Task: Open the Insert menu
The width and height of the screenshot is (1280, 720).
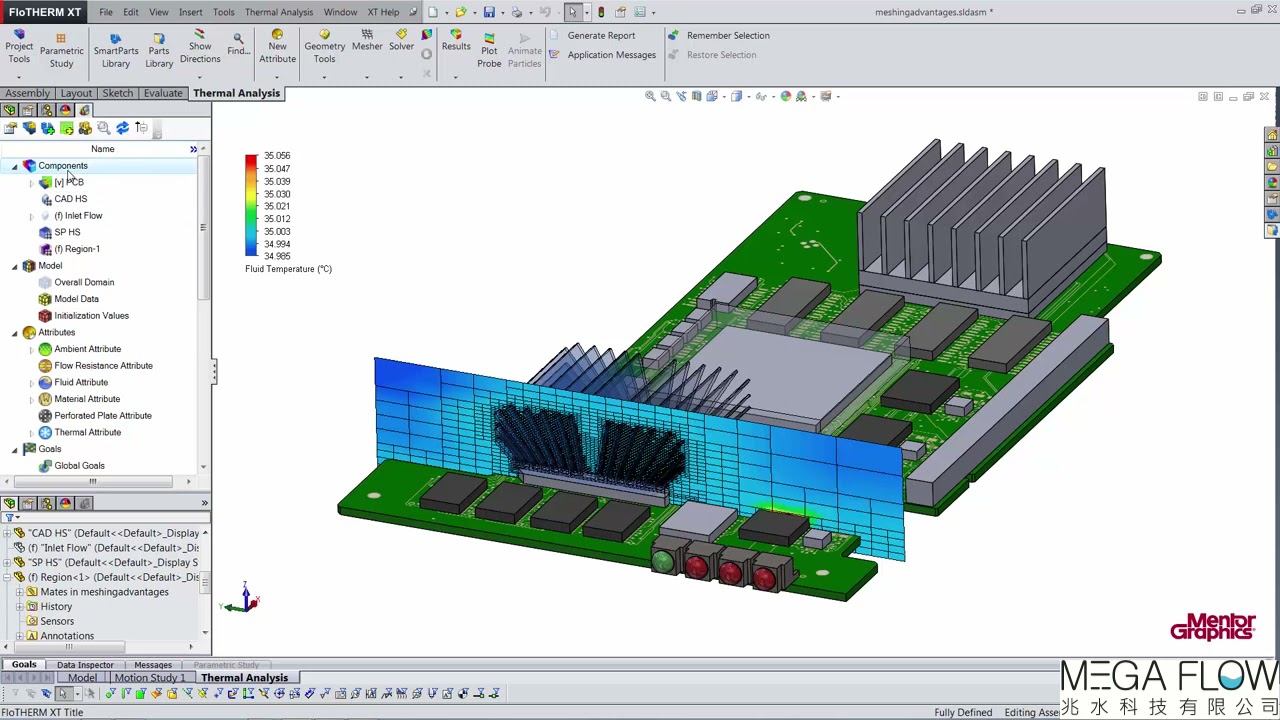Action: tap(190, 12)
